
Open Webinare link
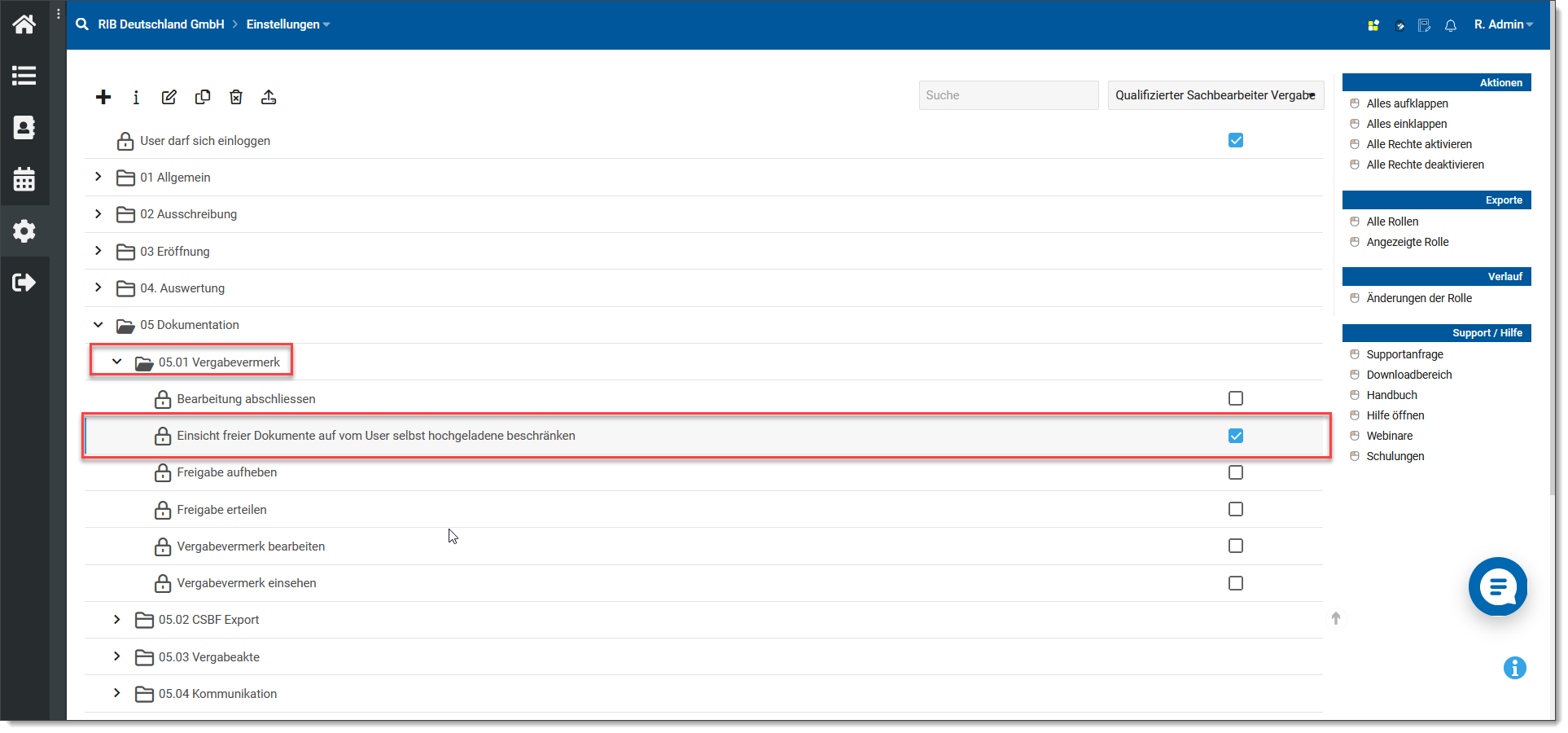[x=1389, y=436]
